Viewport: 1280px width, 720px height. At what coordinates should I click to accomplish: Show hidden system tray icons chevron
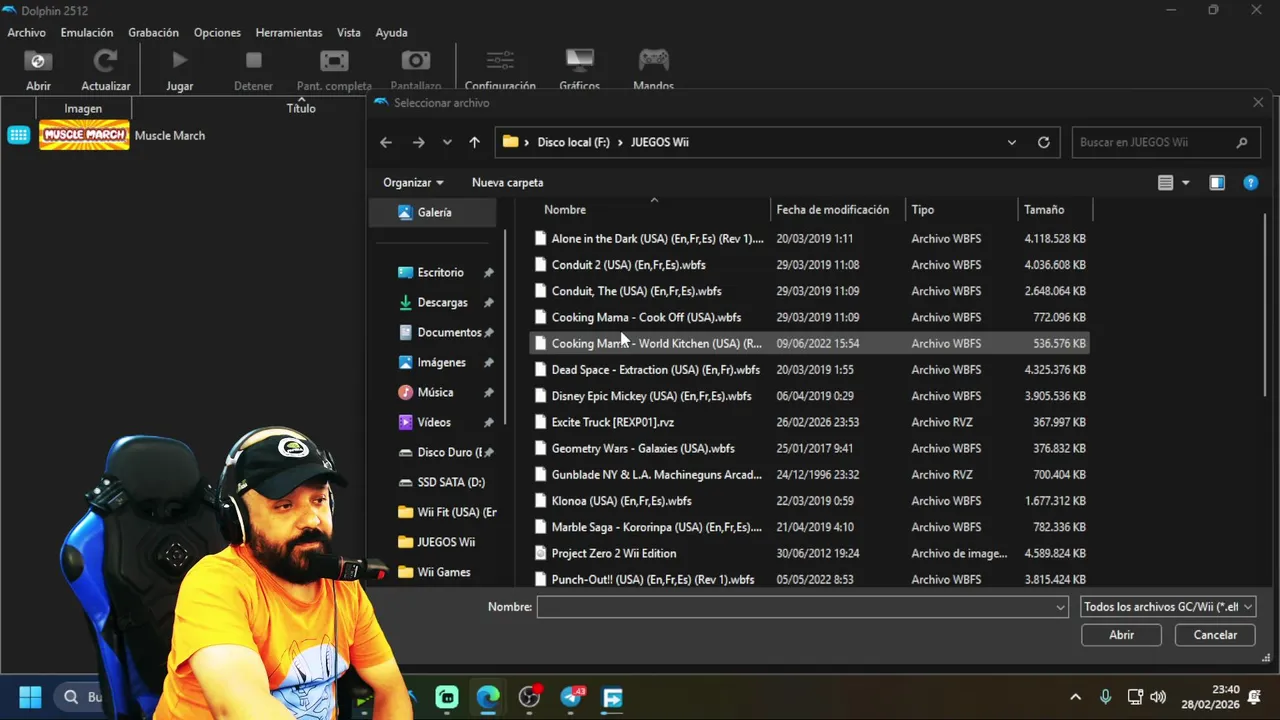[x=1075, y=697]
